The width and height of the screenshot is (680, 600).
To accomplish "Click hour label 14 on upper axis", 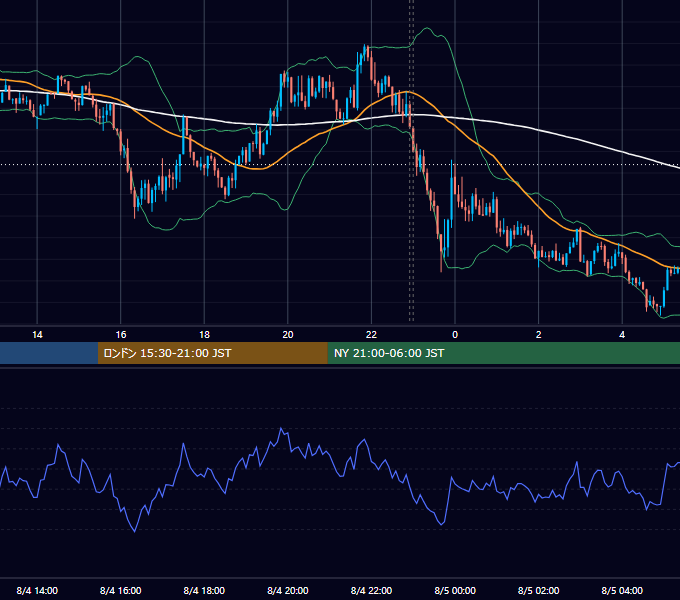I will tap(37, 335).
